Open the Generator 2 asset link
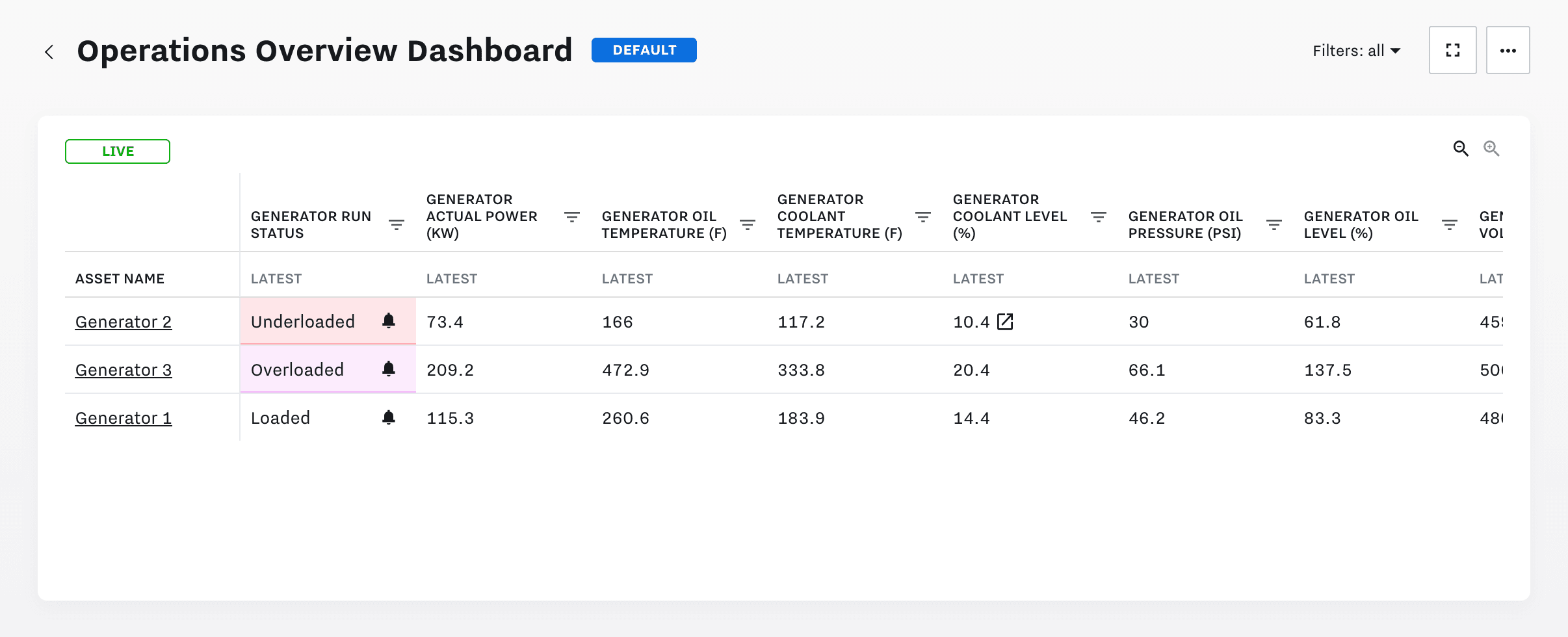1568x637 pixels. [x=124, y=321]
